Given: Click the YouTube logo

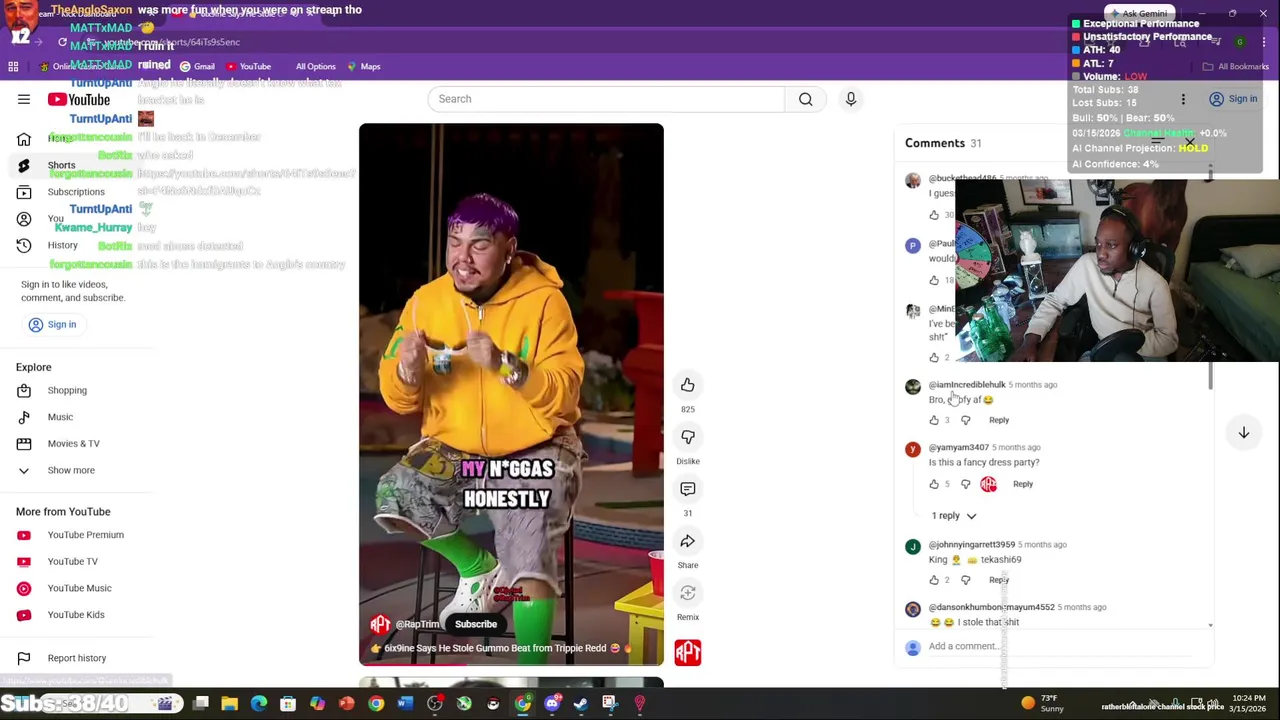Looking at the screenshot, I should pyautogui.click(x=78, y=99).
